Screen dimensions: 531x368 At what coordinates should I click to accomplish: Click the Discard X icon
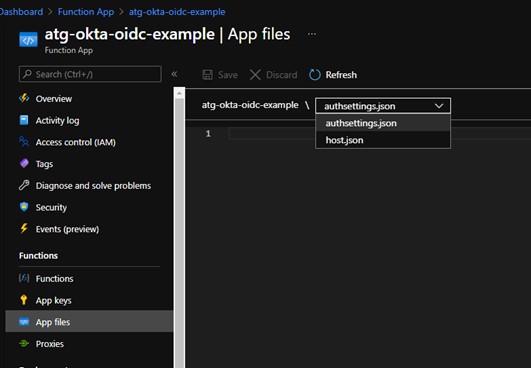tap(255, 75)
